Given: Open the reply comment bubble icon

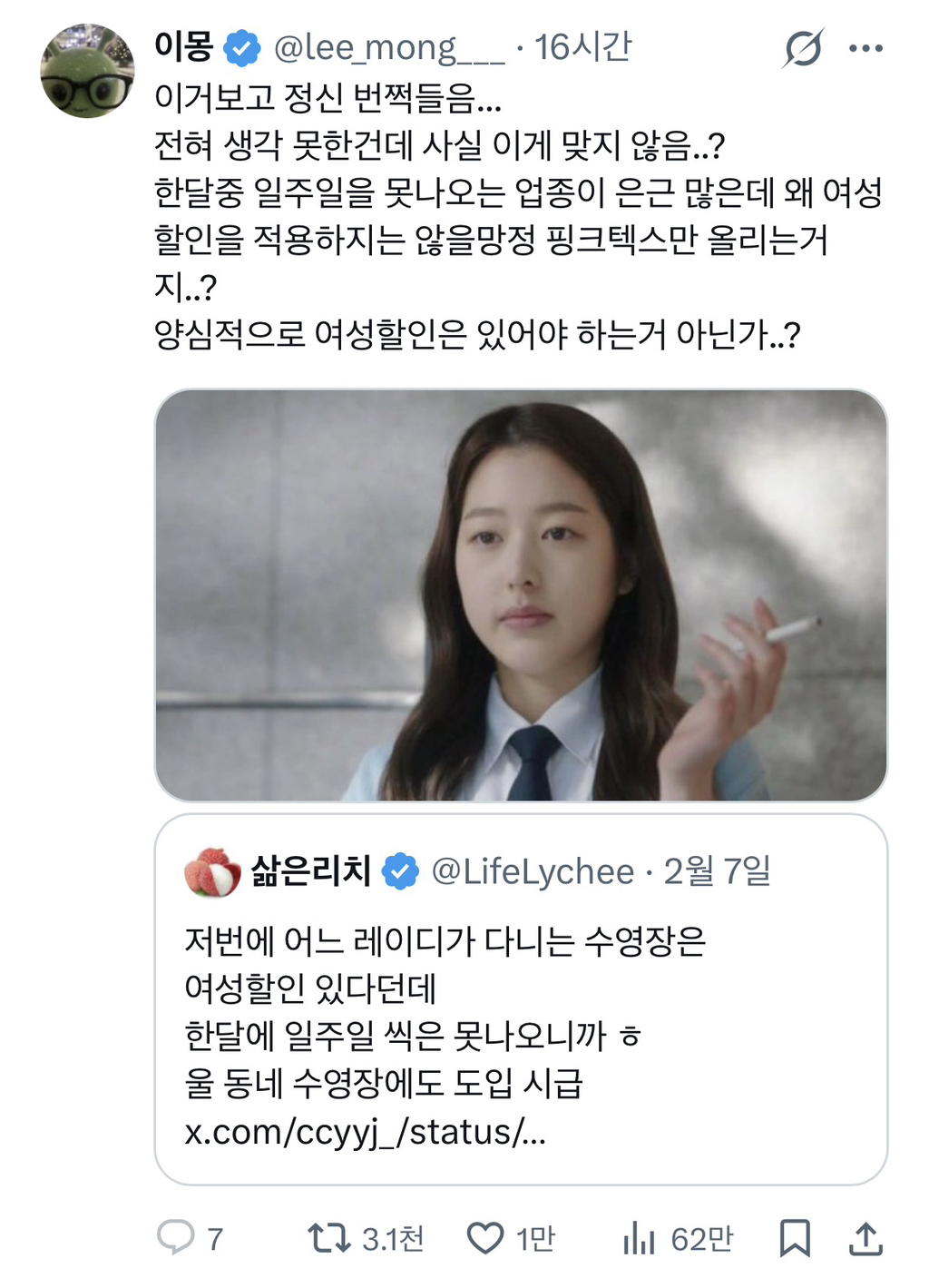Looking at the screenshot, I should pos(176,1238).
